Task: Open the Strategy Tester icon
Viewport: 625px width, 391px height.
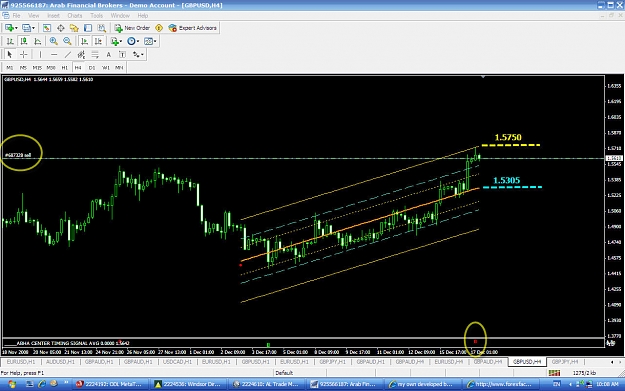Action: click(102, 28)
